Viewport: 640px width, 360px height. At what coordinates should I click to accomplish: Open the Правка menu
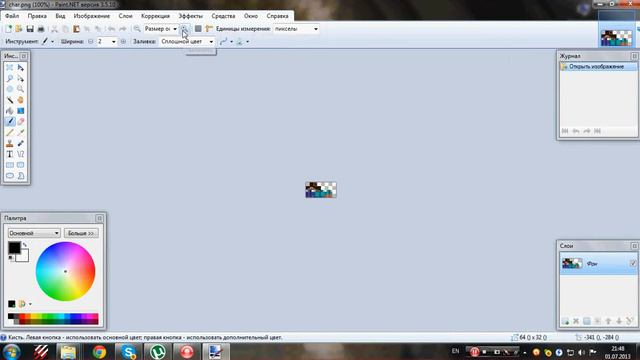coord(37,16)
